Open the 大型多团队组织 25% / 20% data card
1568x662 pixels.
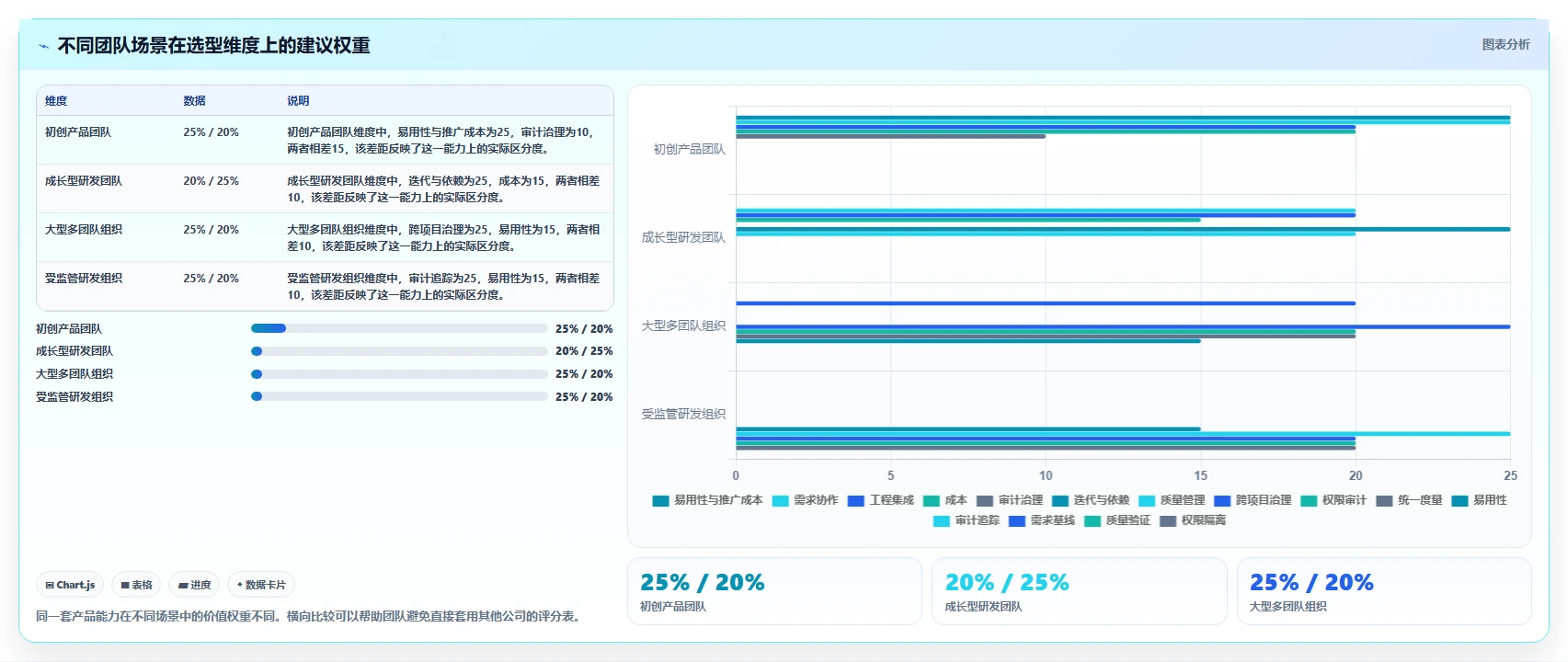pyautogui.click(x=1384, y=591)
